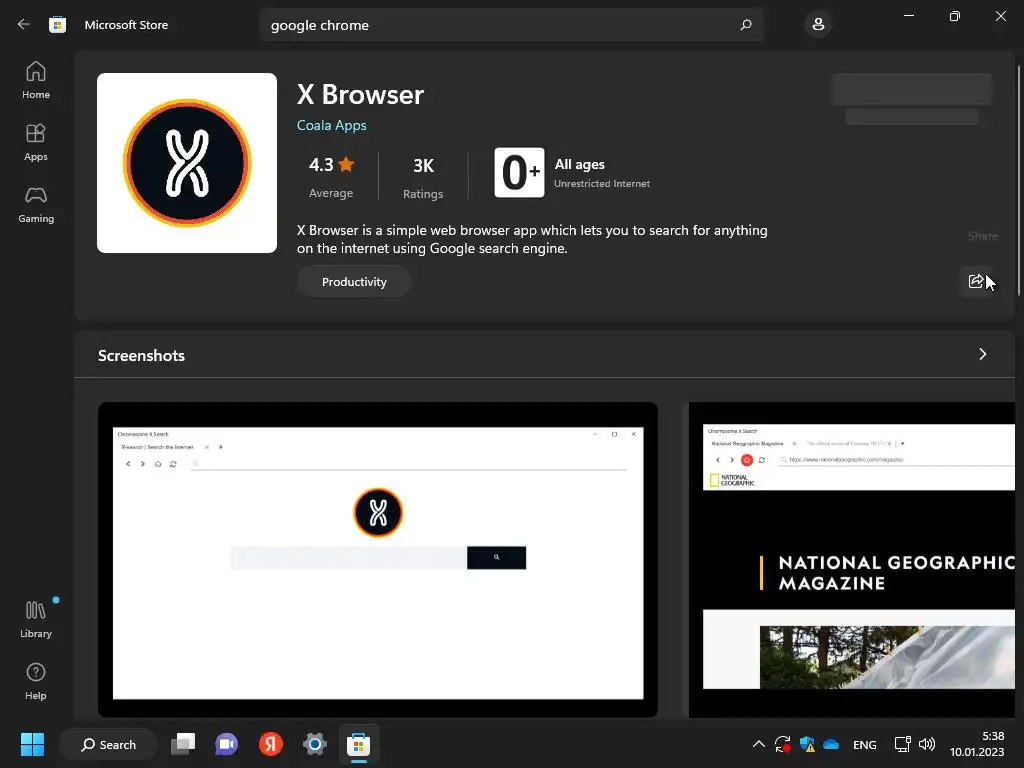Image resolution: width=1024 pixels, height=768 pixels.
Task: Click the Screenshots section heading
Action: point(141,355)
